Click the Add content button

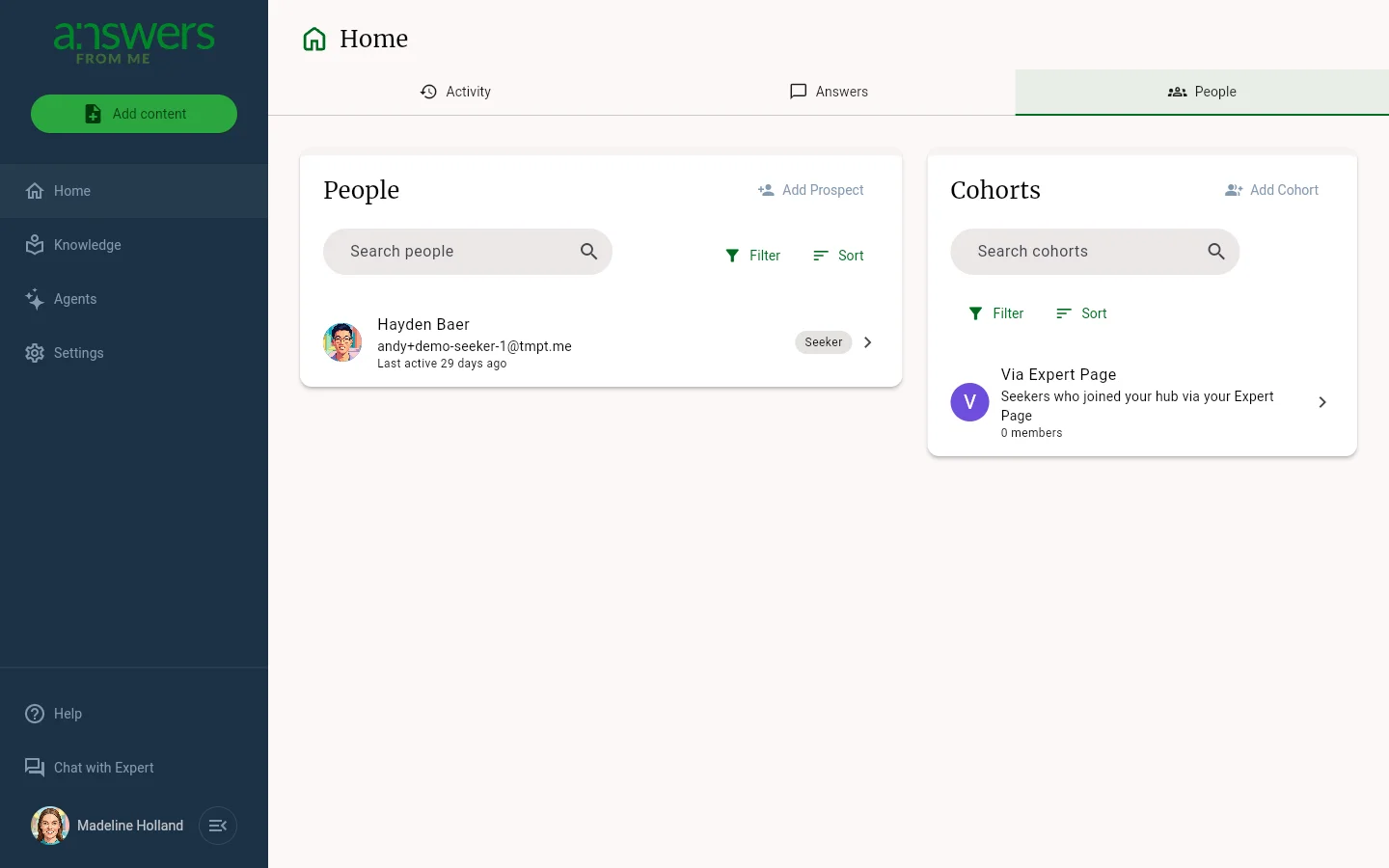(134, 114)
